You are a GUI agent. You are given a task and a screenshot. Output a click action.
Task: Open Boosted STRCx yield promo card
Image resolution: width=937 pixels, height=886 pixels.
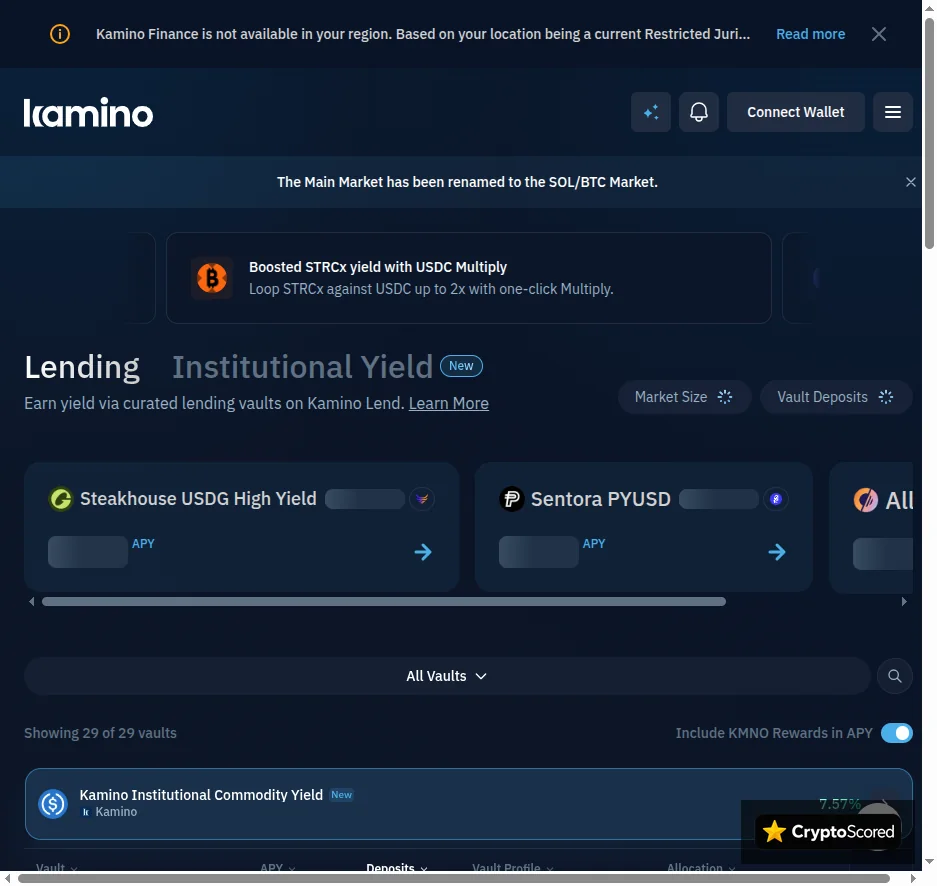468,278
